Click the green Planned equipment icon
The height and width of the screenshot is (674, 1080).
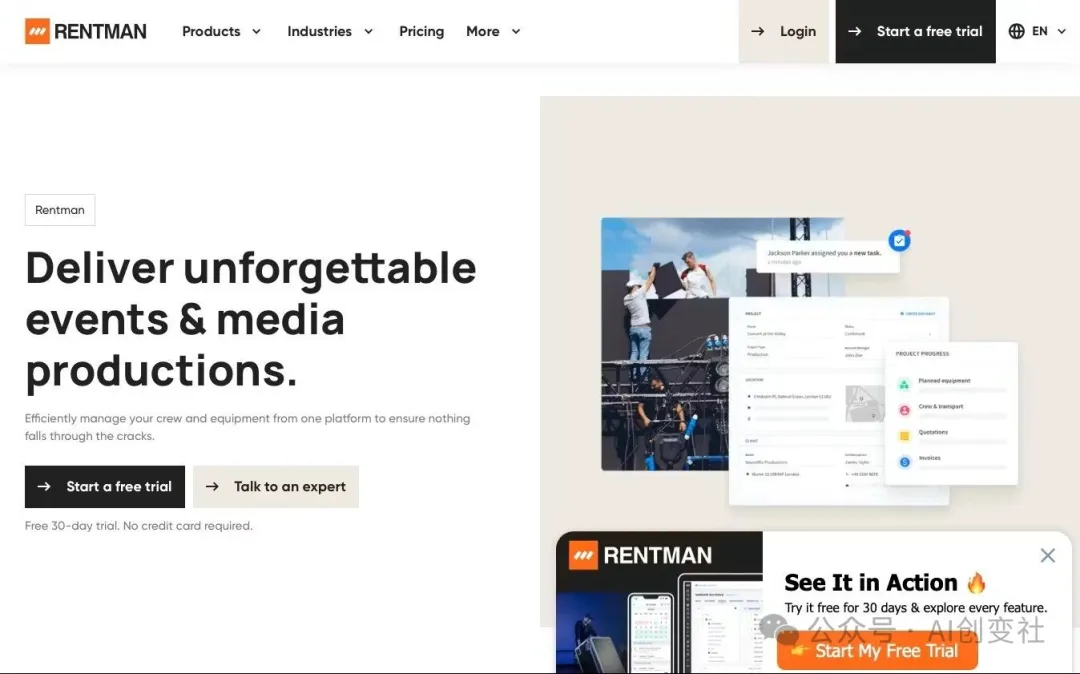pyautogui.click(x=904, y=385)
